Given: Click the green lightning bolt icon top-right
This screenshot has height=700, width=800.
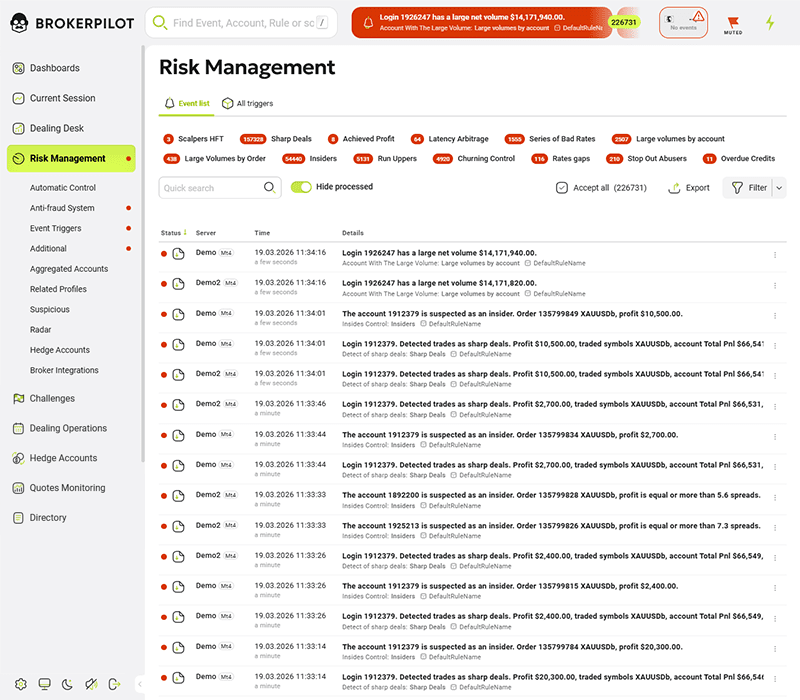Looking at the screenshot, I should pos(770,20).
